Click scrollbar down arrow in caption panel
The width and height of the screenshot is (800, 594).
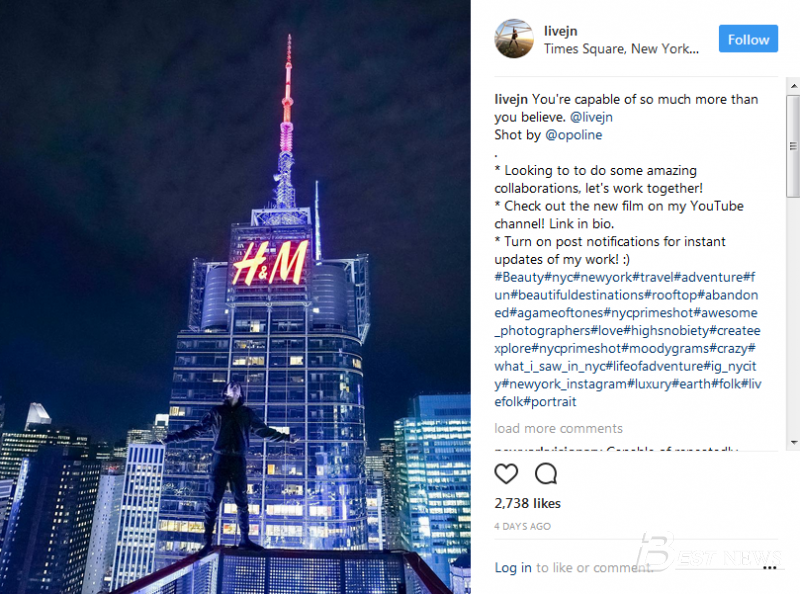[x=793, y=442]
